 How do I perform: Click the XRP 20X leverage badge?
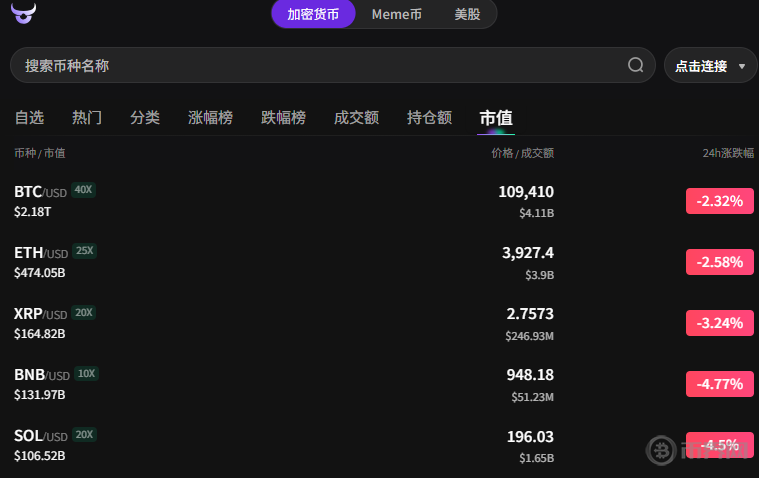pyautogui.click(x=84, y=313)
